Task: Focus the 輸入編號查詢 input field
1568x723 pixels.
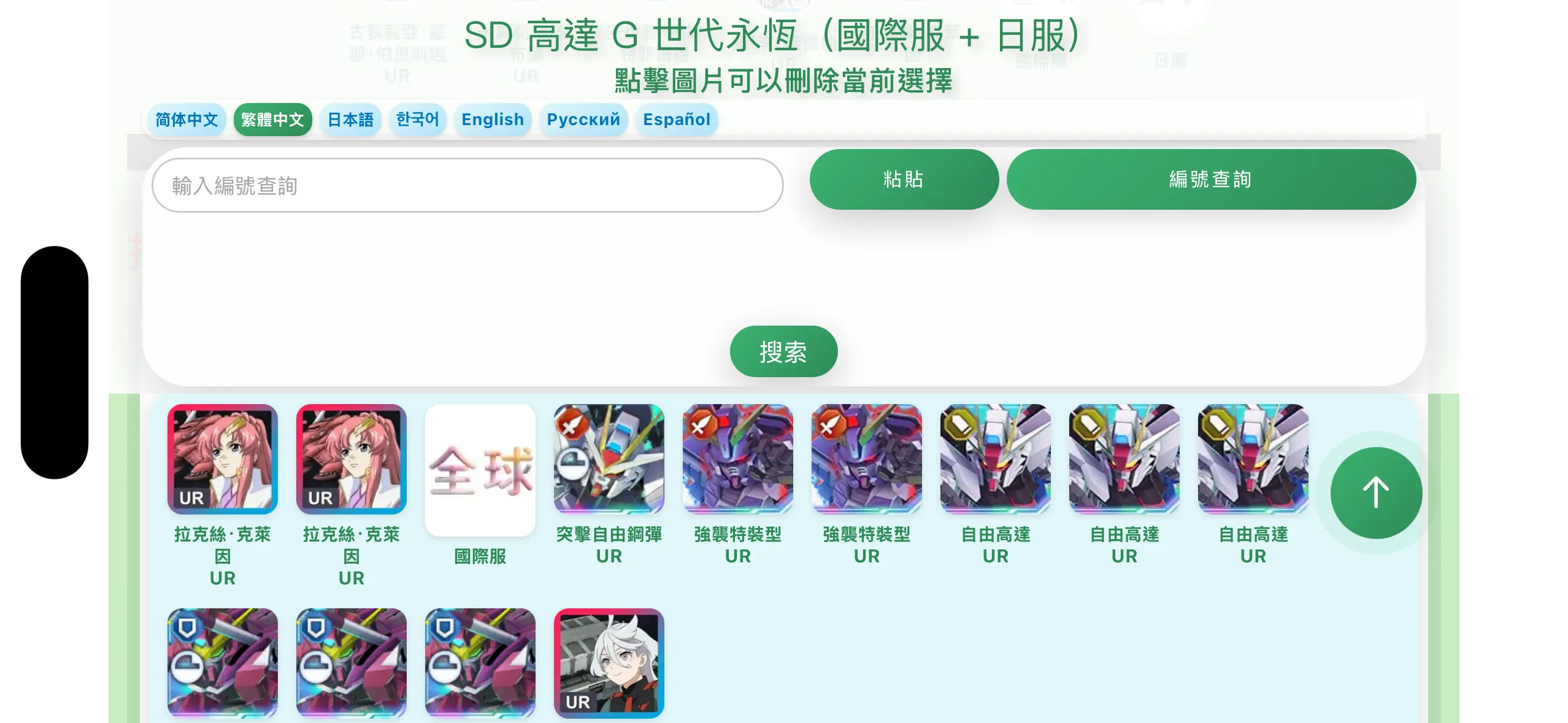Action: click(x=467, y=185)
